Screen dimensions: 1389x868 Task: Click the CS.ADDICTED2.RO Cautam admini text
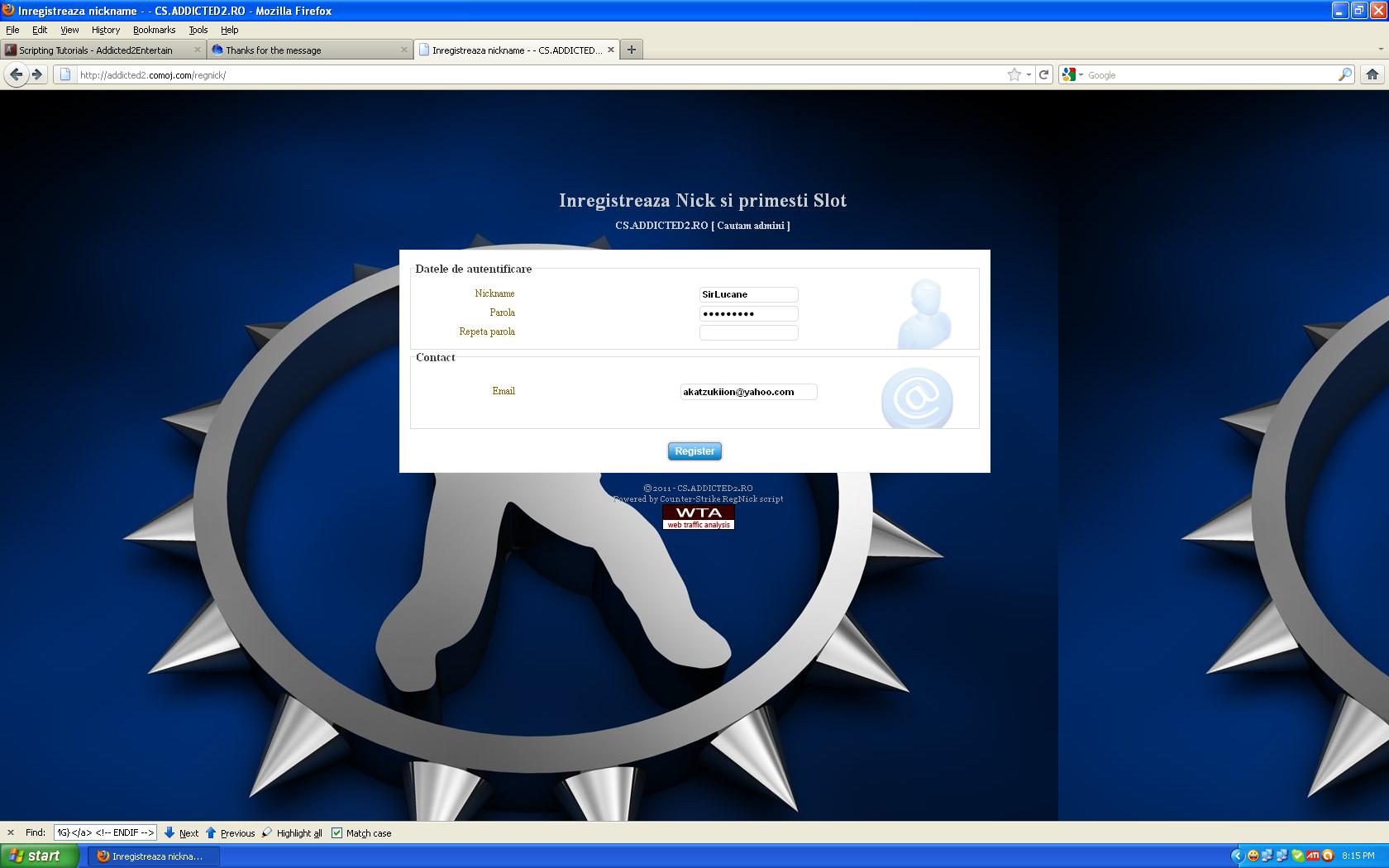click(703, 225)
